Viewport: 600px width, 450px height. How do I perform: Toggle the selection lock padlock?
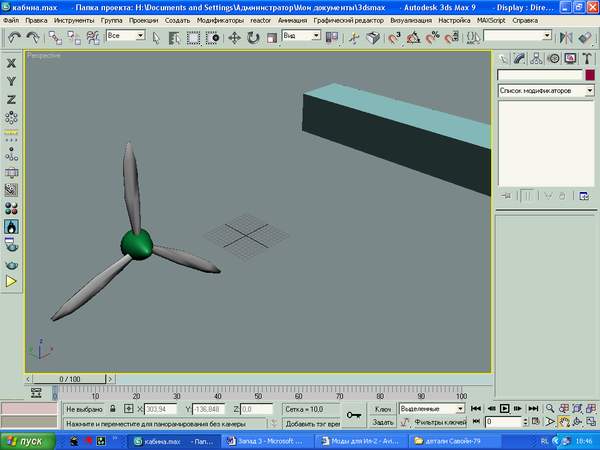112,409
